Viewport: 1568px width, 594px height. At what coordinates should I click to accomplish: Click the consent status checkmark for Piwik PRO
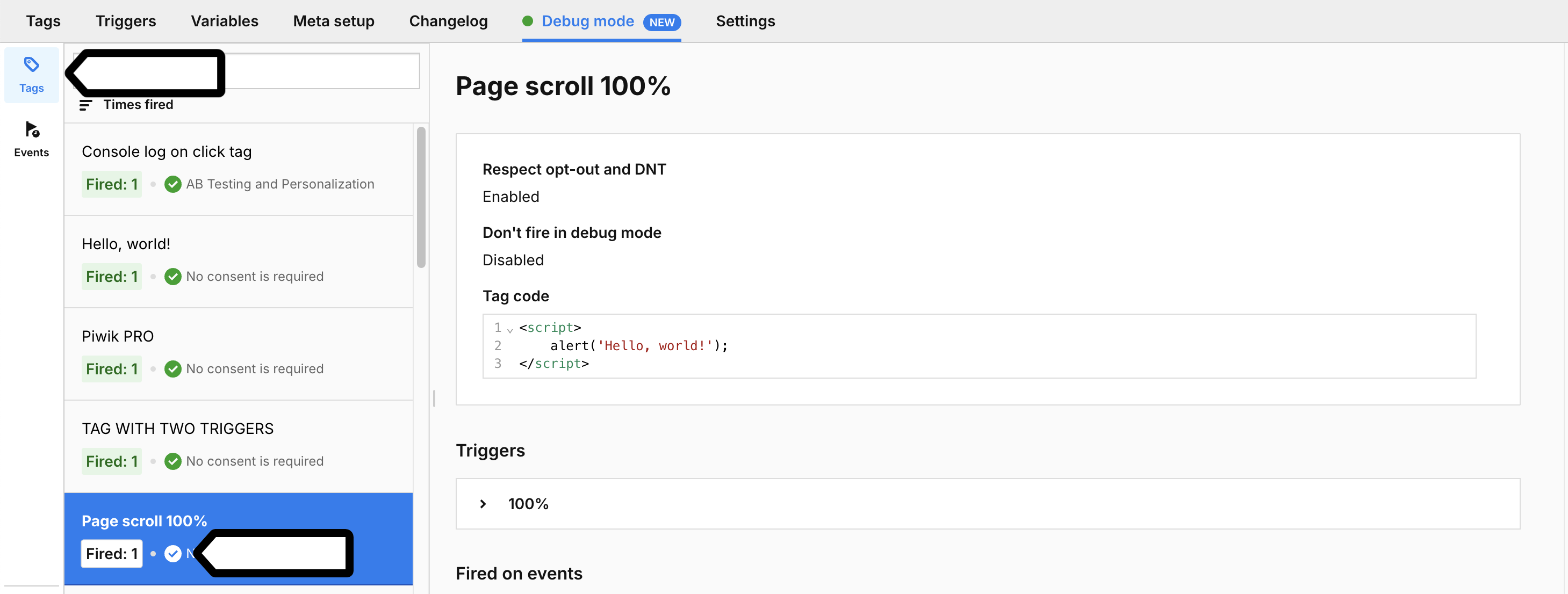click(172, 368)
